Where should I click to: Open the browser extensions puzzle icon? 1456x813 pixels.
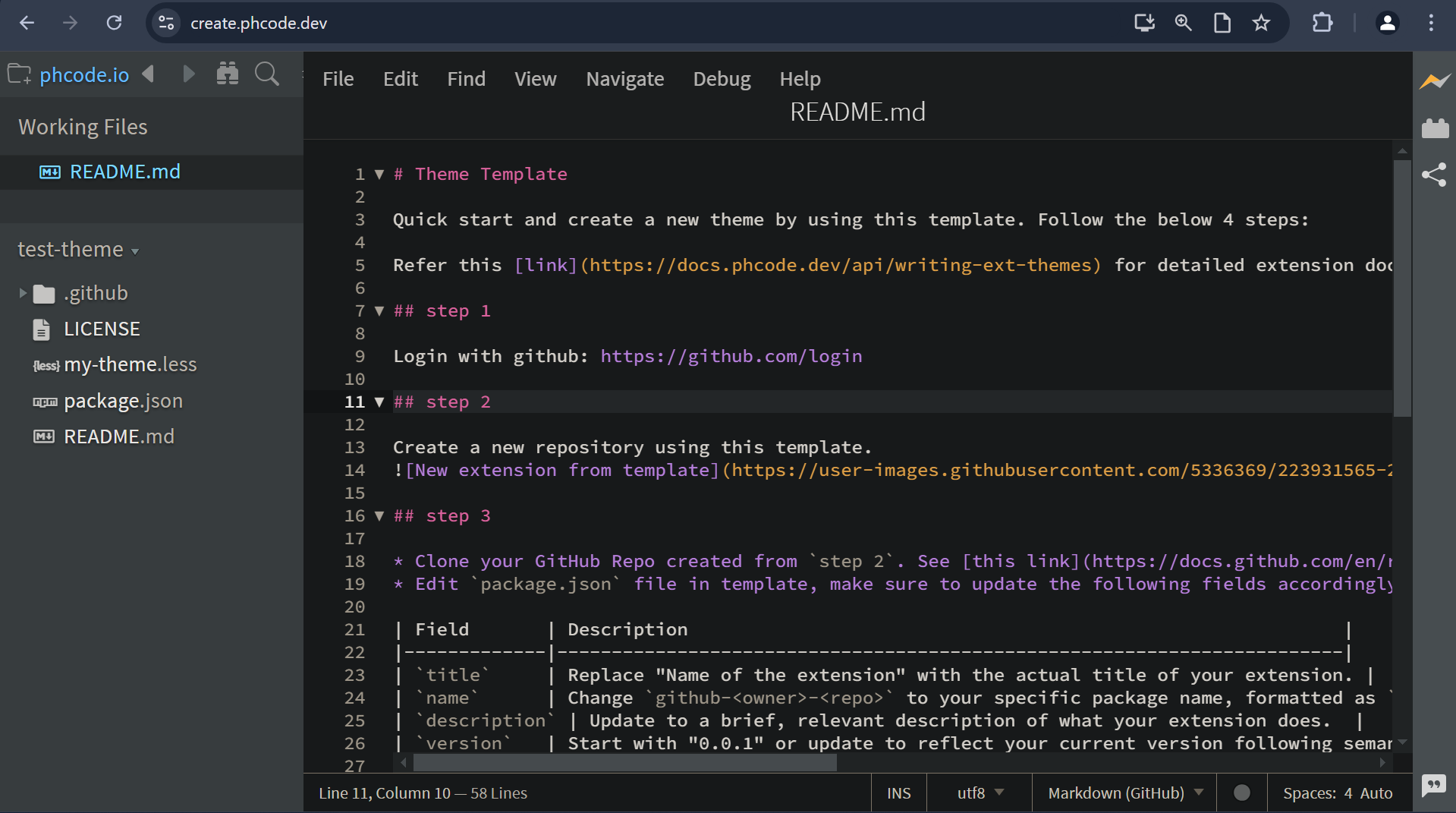coord(1322,23)
